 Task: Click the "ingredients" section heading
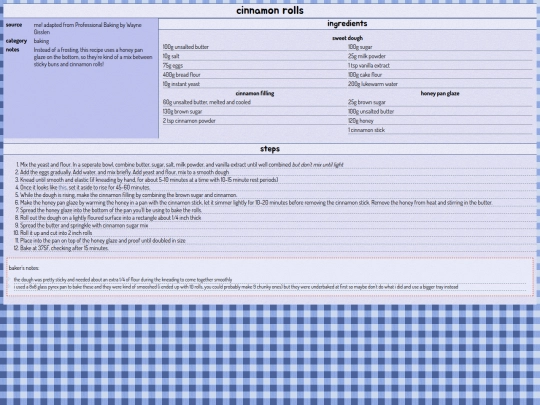(347, 24)
